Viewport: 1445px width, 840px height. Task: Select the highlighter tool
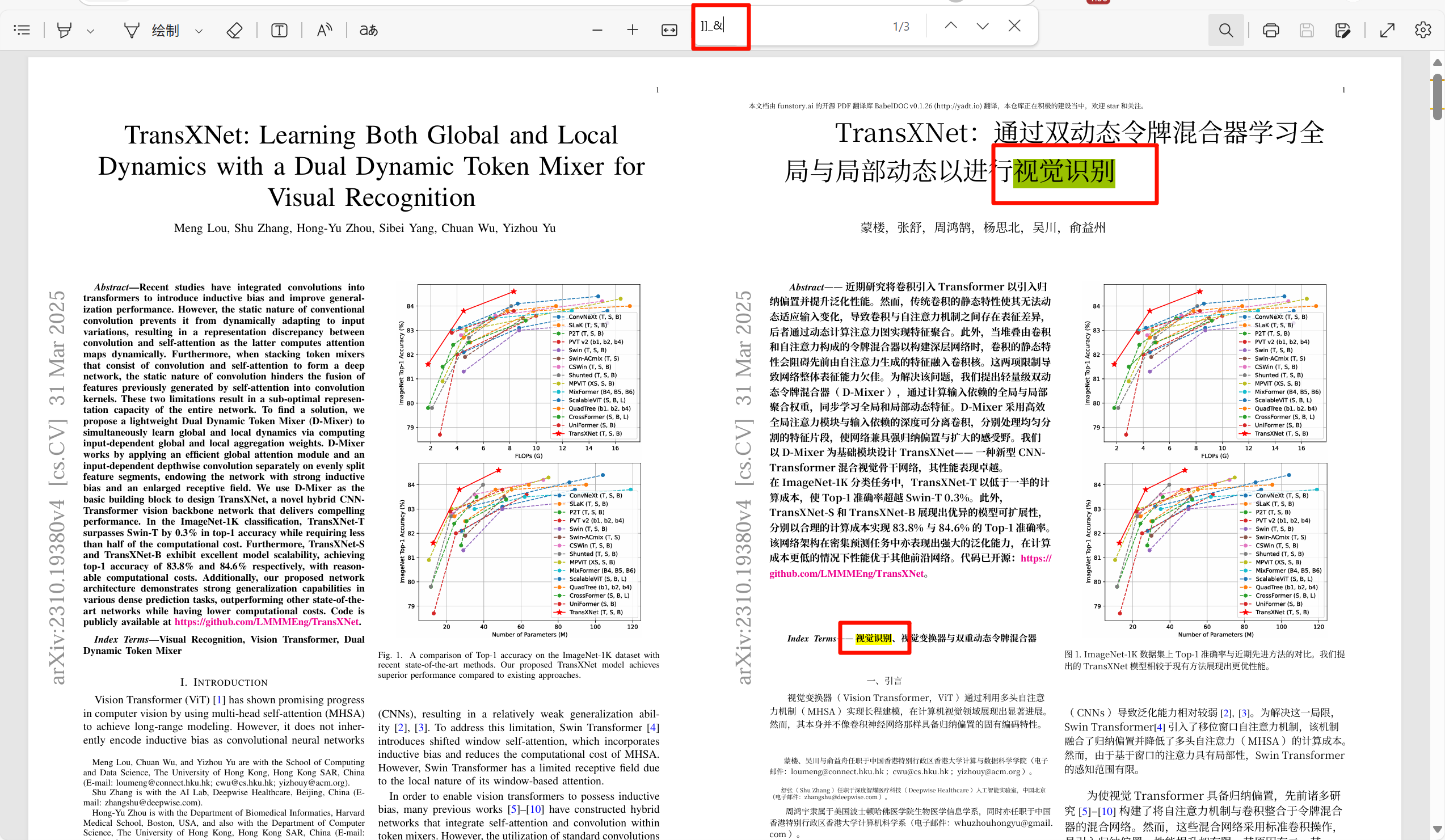[x=64, y=30]
